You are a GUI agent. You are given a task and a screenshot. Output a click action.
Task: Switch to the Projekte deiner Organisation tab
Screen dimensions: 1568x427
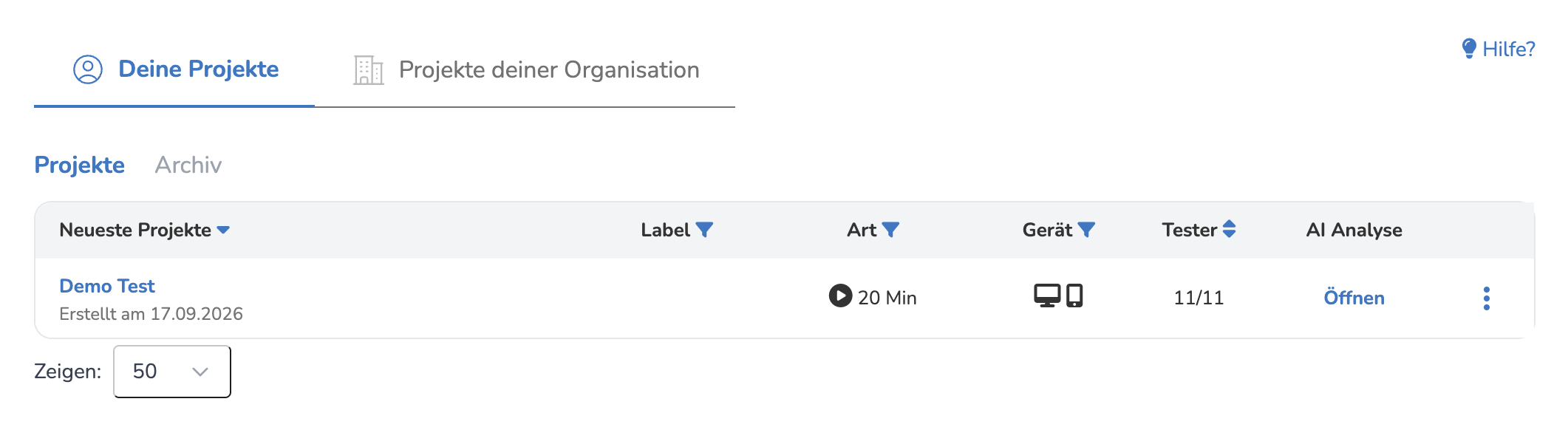point(526,70)
